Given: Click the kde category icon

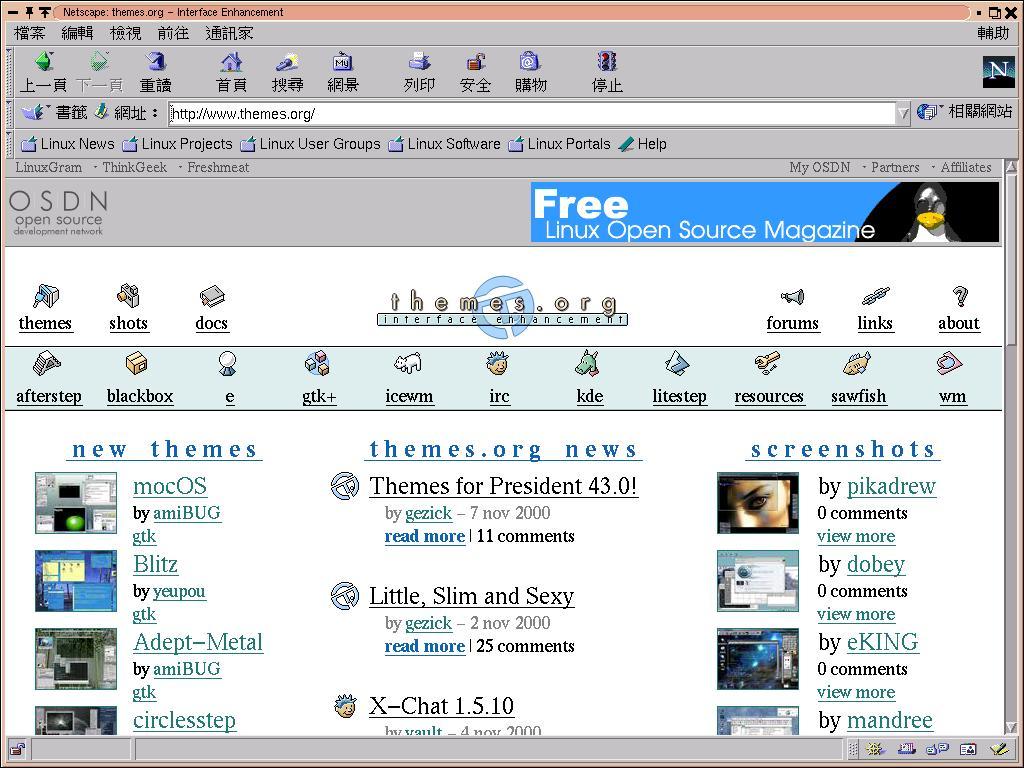Looking at the screenshot, I should (587, 363).
